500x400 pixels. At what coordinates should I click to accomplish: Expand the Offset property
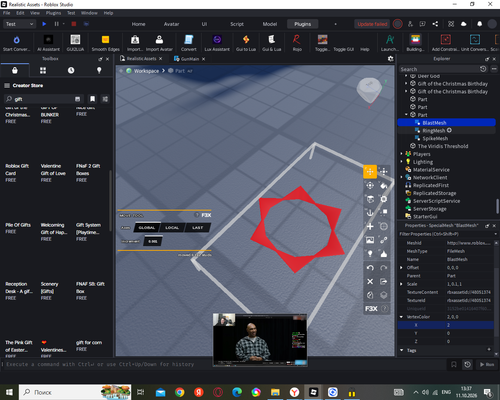pyautogui.click(x=401, y=268)
